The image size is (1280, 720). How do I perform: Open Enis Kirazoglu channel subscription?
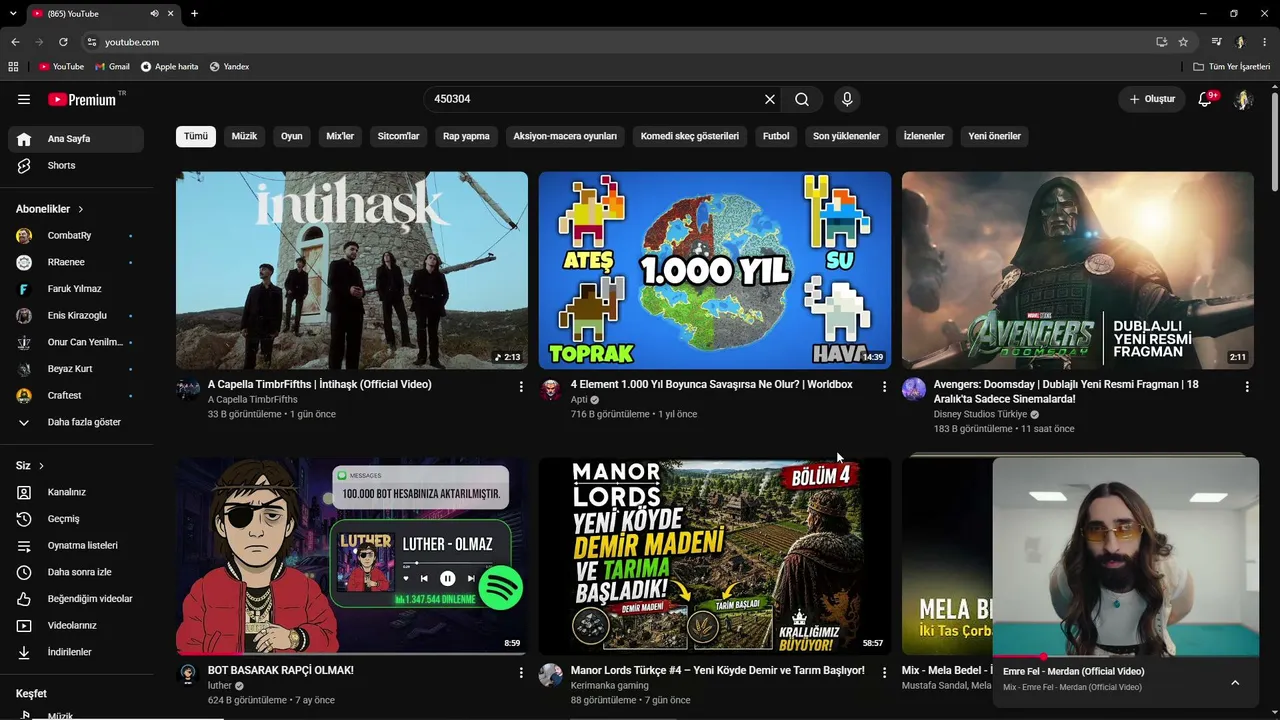click(x=76, y=316)
